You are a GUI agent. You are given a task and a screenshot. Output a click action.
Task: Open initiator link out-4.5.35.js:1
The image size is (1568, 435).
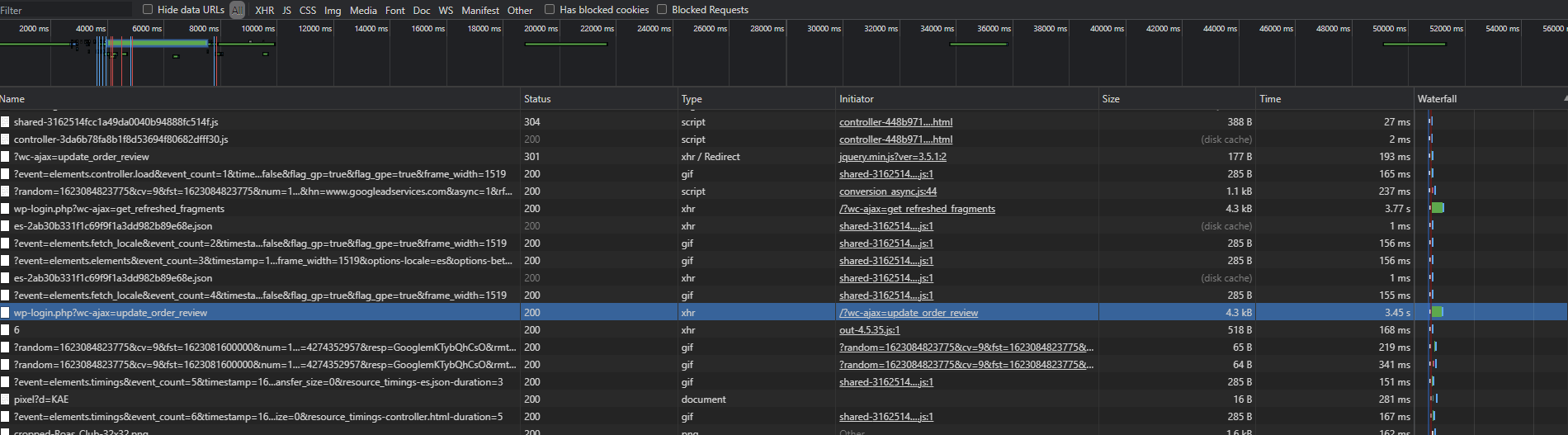870,330
